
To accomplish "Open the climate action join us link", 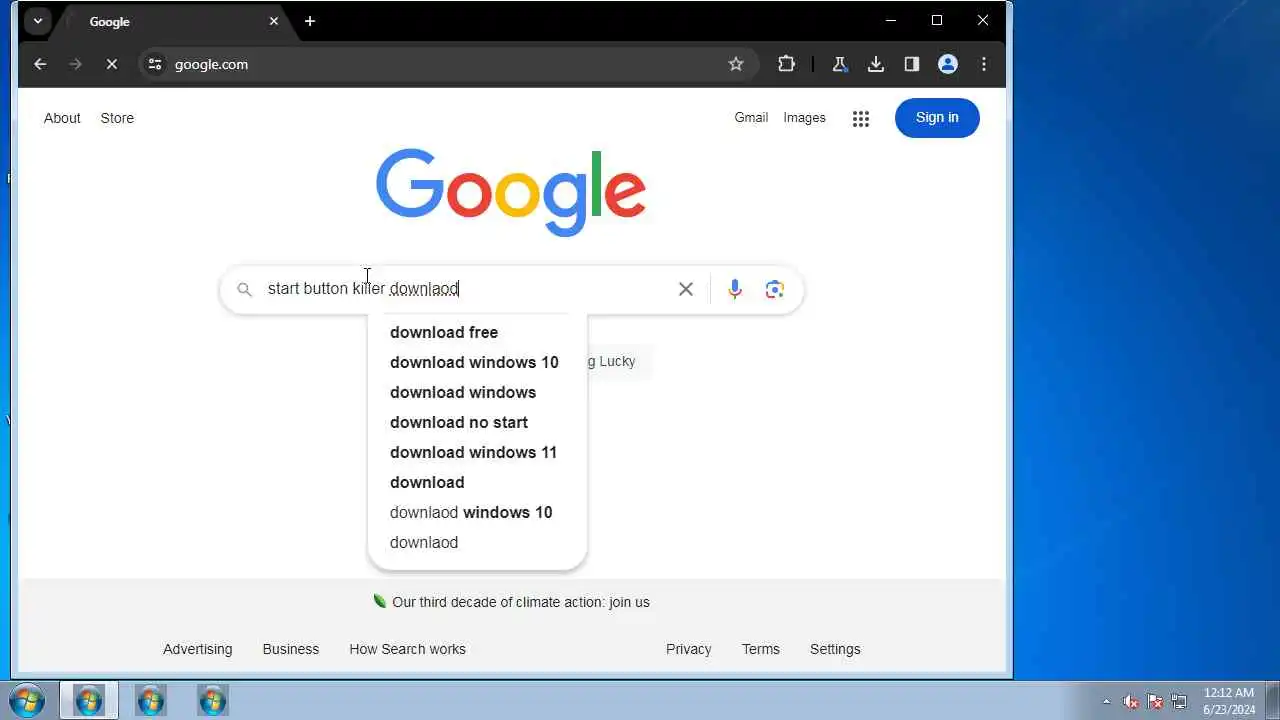I will pyautogui.click(x=521, y=602).
